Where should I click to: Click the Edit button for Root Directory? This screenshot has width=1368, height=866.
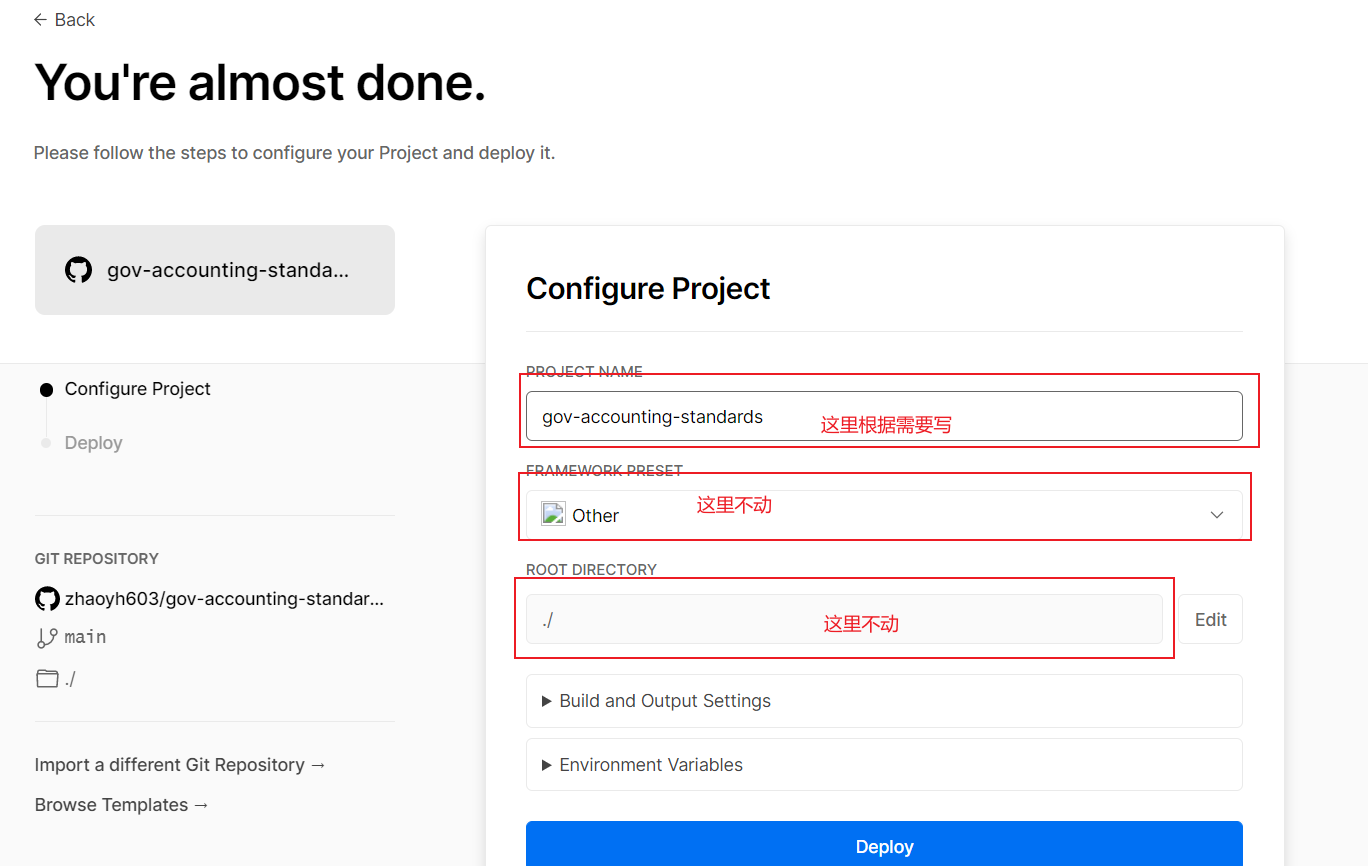pos(1210,619)
